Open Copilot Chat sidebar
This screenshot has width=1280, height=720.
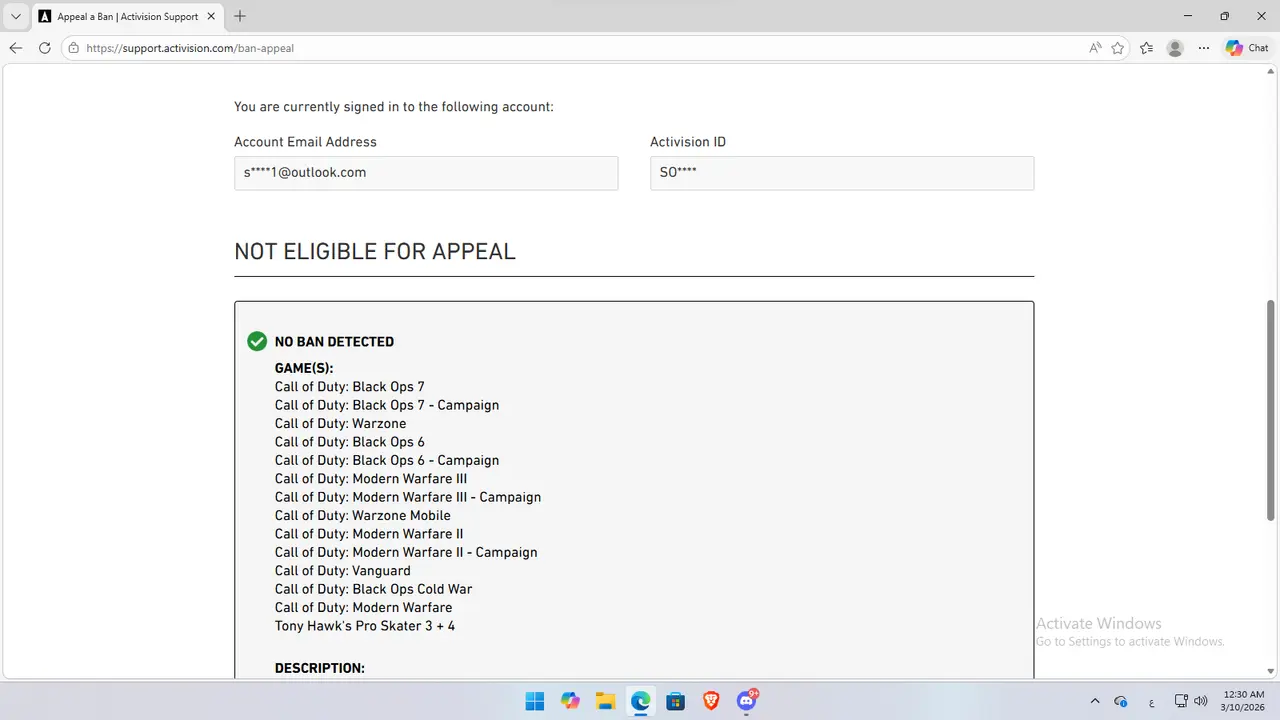click(x=1247, y=48)
